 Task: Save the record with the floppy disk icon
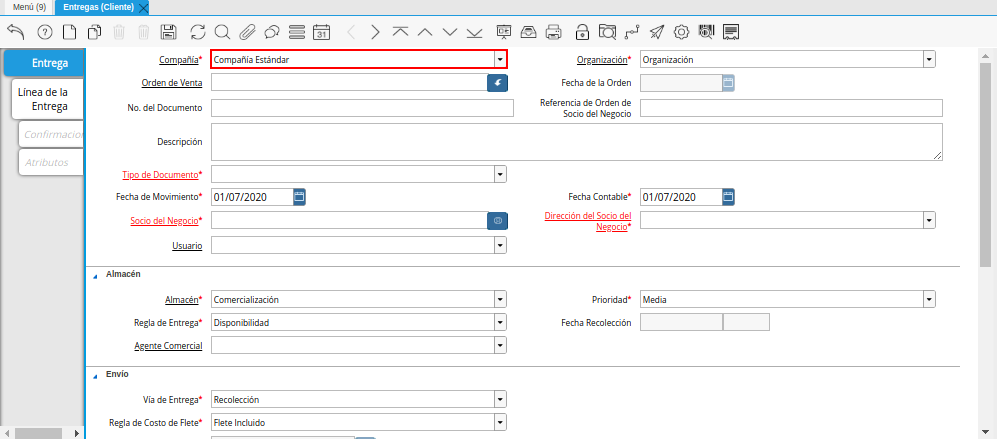(168, 32)
